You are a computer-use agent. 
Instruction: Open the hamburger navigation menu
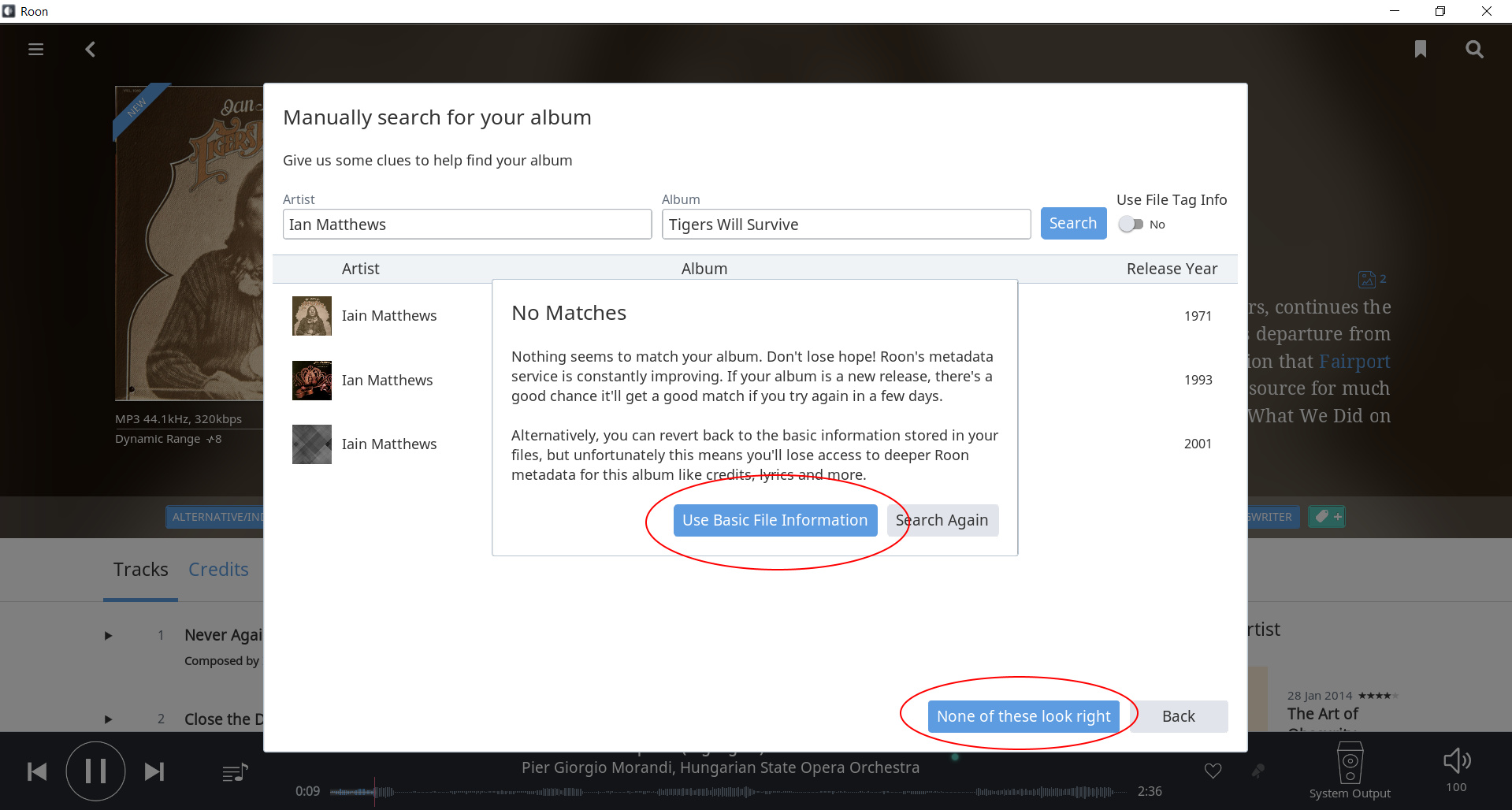point(35,50)
